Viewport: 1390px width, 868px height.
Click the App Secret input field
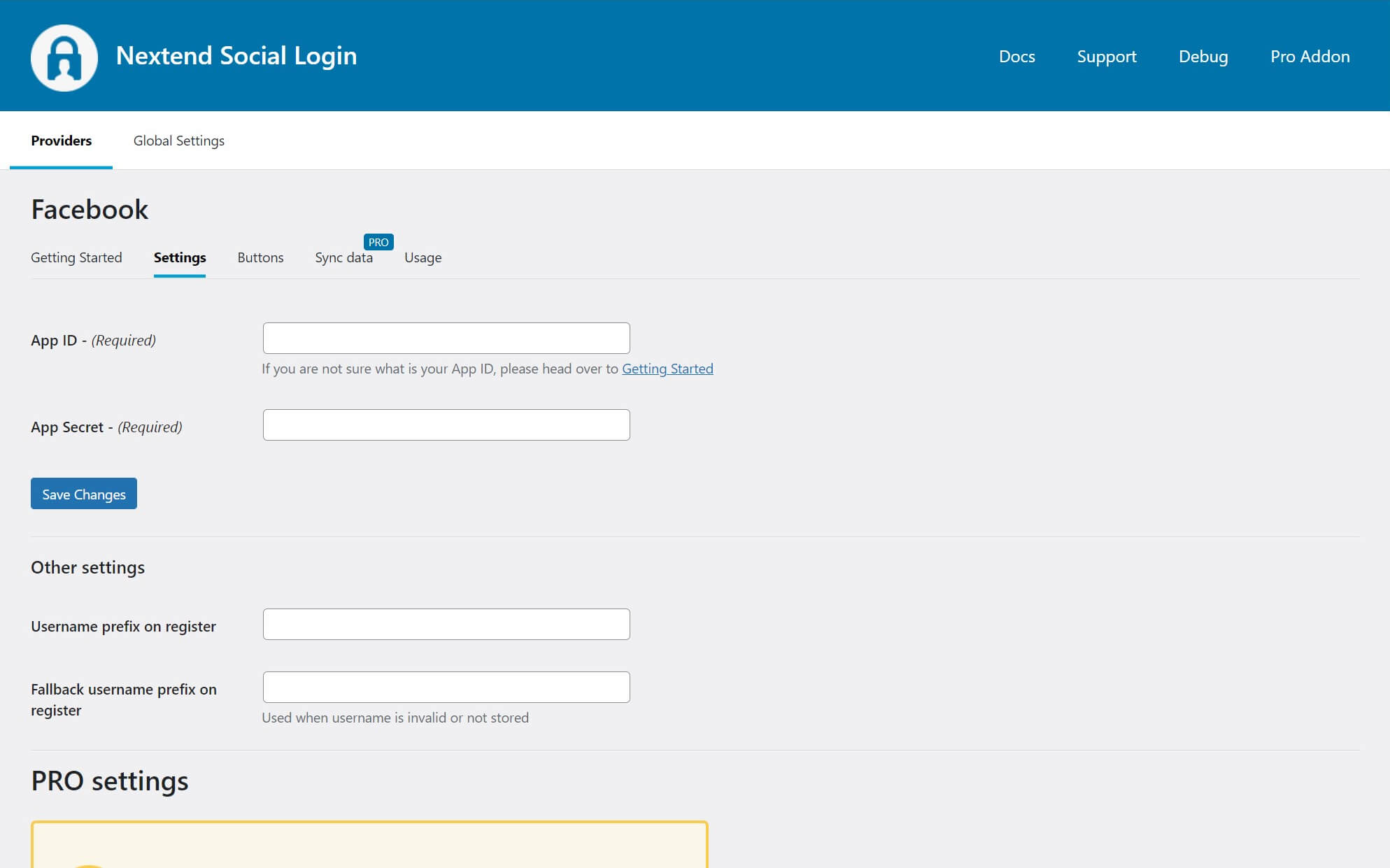click(x=446, y=424)
